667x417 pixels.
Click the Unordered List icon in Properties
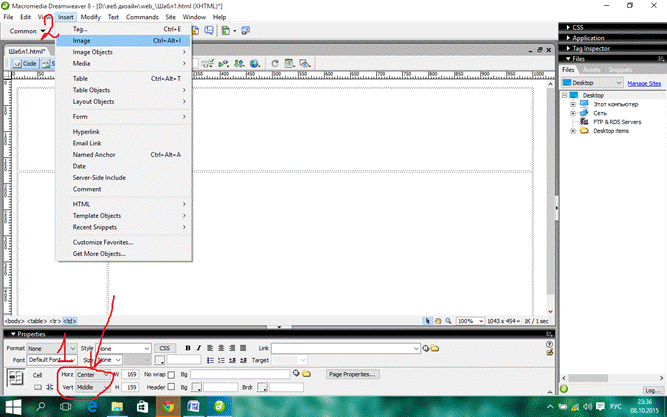coord(210,360)
